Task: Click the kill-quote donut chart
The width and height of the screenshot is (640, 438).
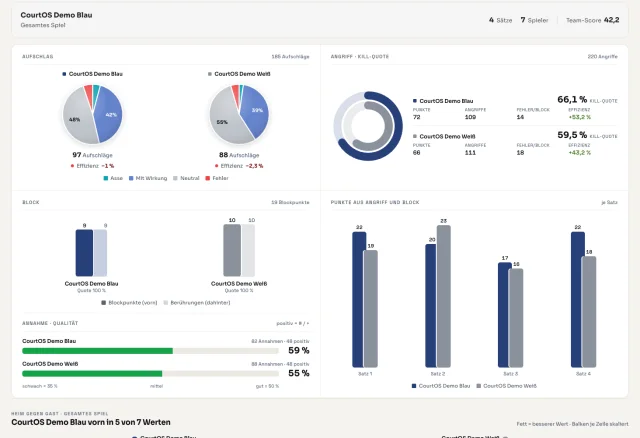Action: (x=368, y=126)
